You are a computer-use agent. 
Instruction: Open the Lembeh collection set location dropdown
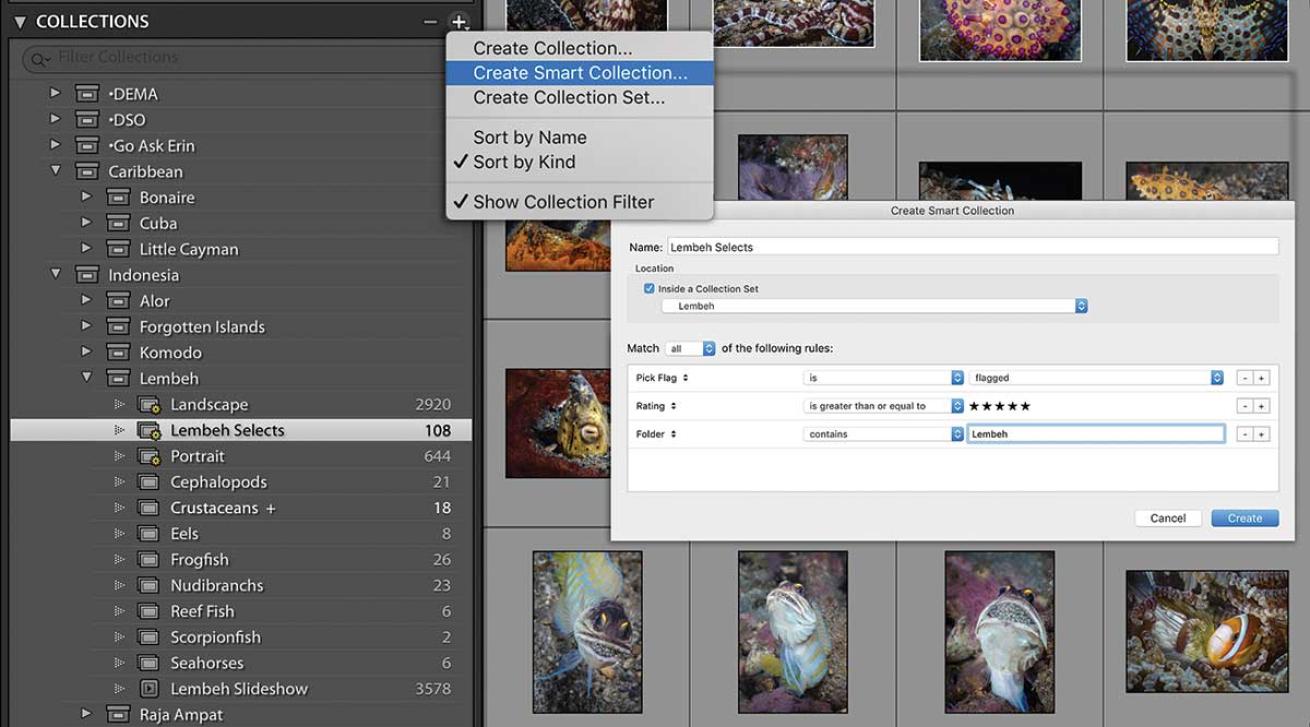tap(874, 306)
